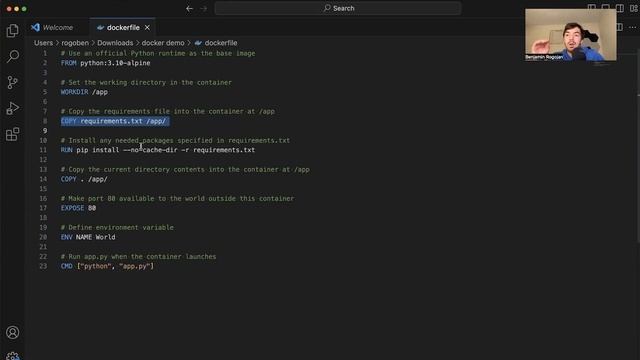
Task: Click the Define environment variable comment
Action: [117, 227]
